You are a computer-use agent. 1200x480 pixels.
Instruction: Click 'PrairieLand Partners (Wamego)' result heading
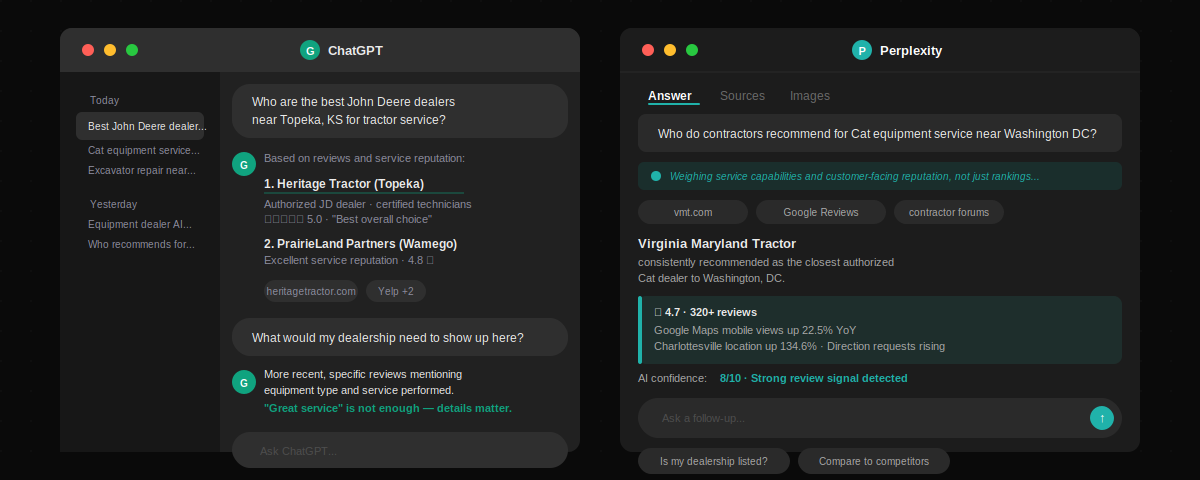(361, 243)
